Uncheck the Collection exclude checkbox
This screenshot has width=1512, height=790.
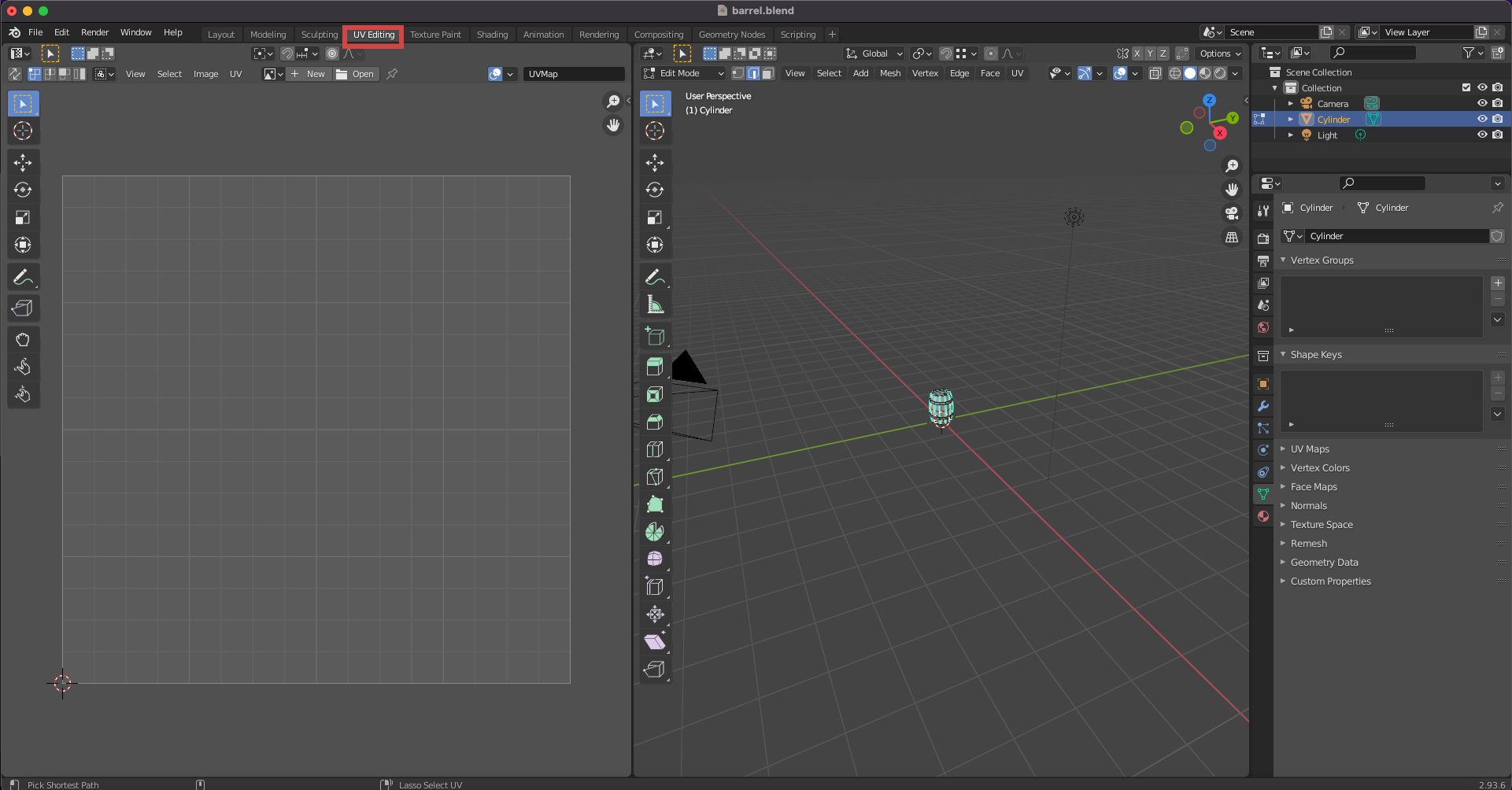point(1466,87)
